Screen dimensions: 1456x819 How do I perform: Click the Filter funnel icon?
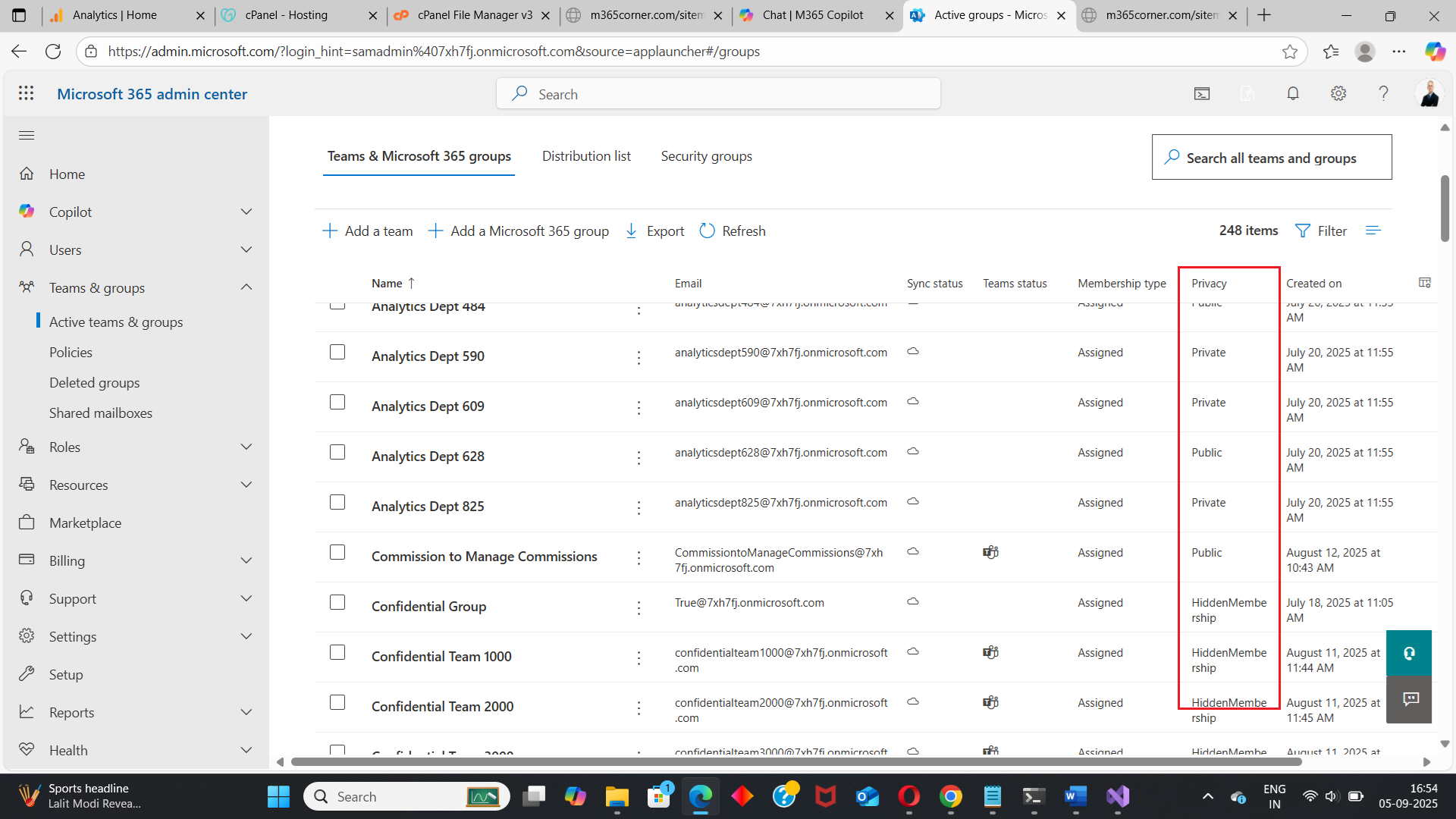click(x=1302, y=231)
